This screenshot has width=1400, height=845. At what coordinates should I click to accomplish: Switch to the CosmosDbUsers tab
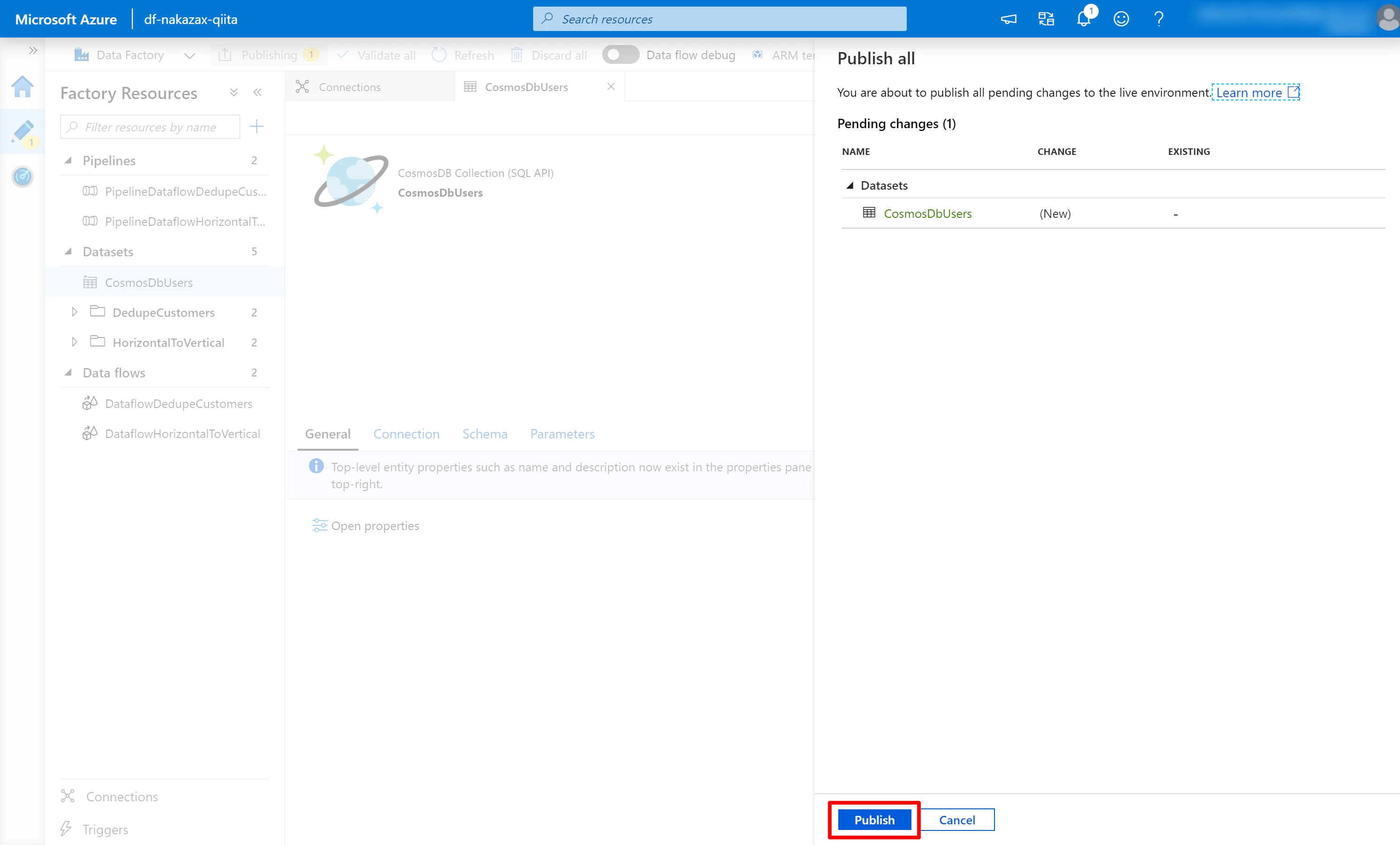[x=526, y=87]
